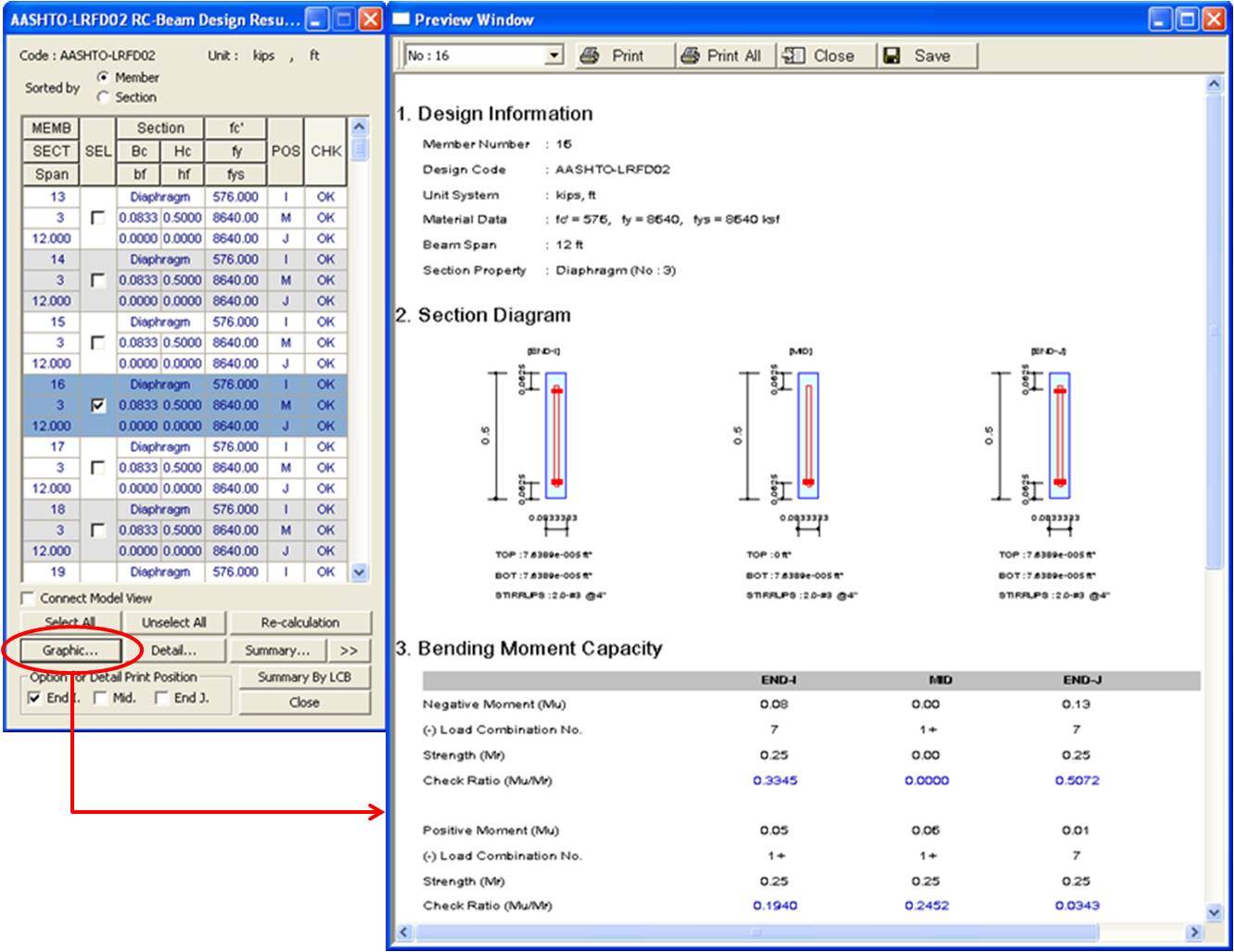This screenshot has width=1234, height=952.
Task: Check the End J. print position option
Action: (161, 698)
